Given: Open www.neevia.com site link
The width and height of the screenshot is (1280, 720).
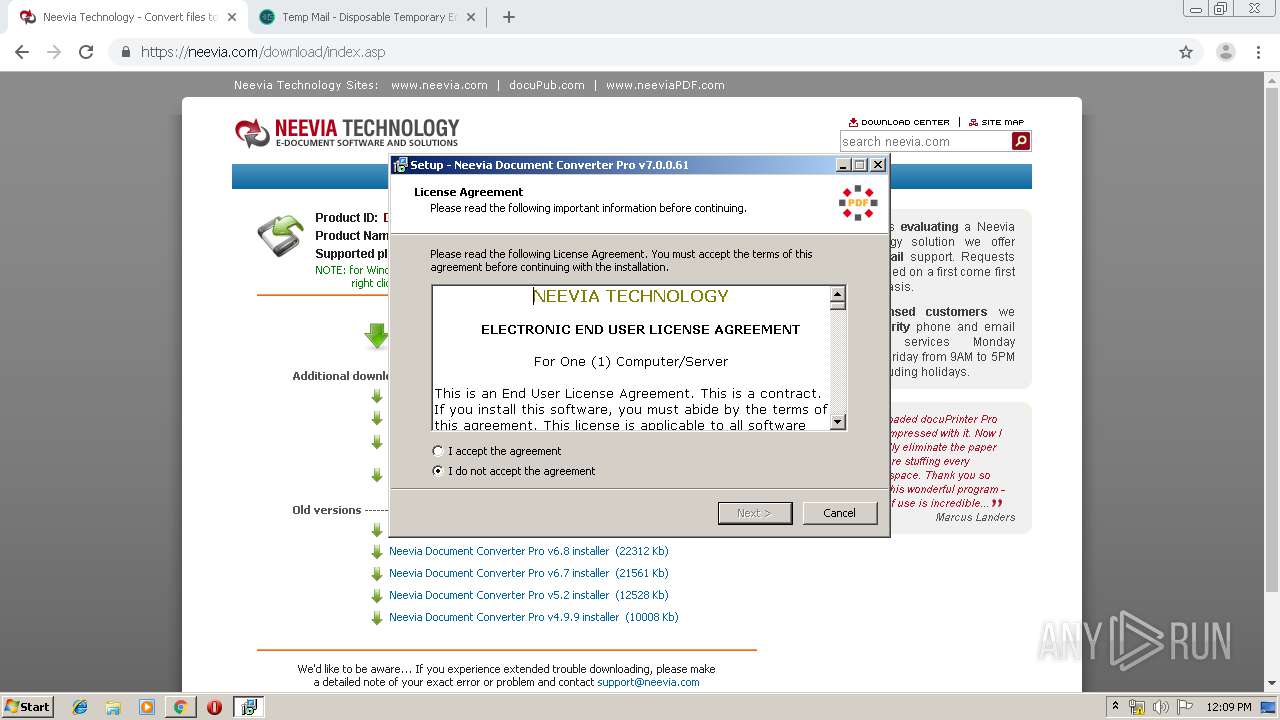Looking at the screenshot, I should [x=439, y=85].
